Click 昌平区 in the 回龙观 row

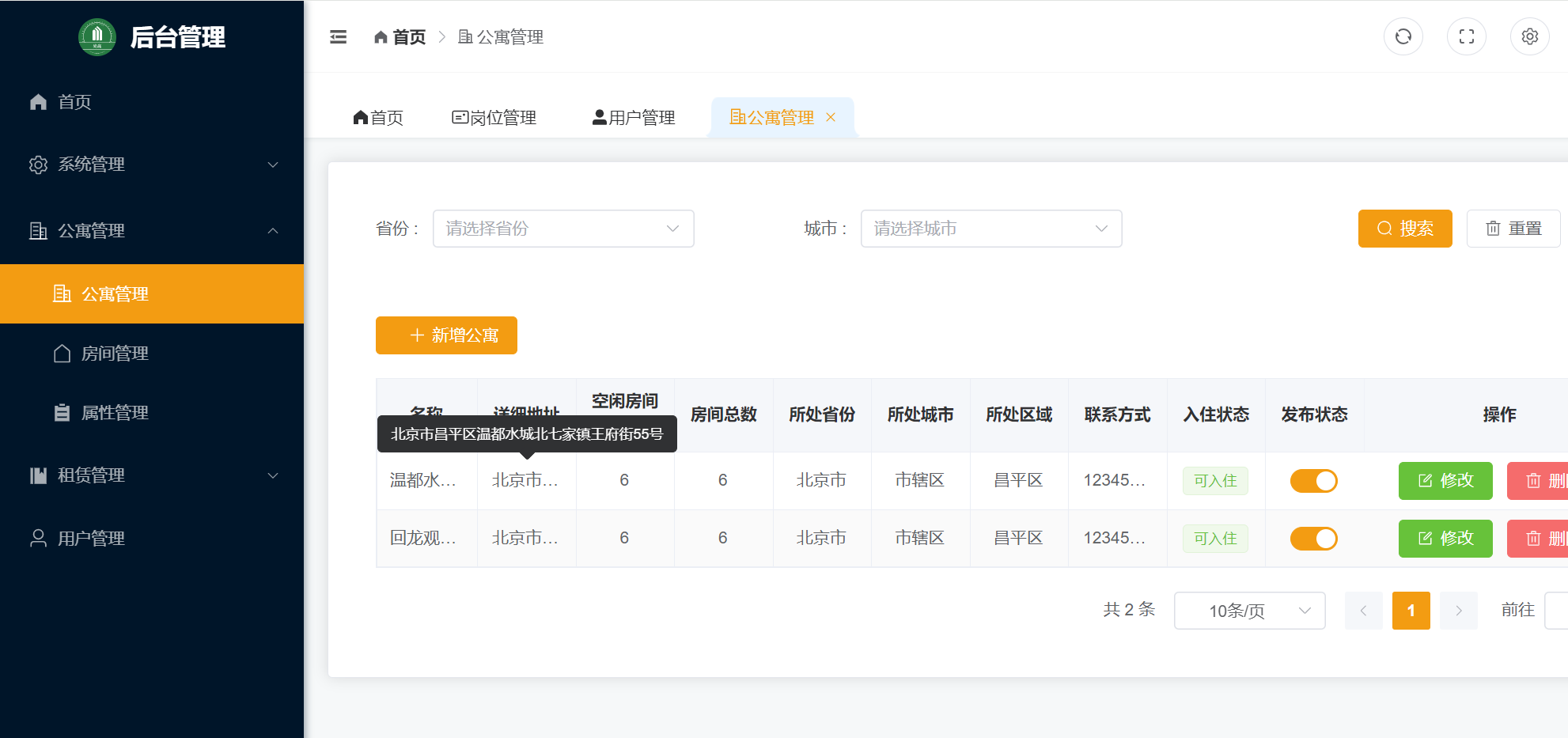click(x=1018, y=539)
